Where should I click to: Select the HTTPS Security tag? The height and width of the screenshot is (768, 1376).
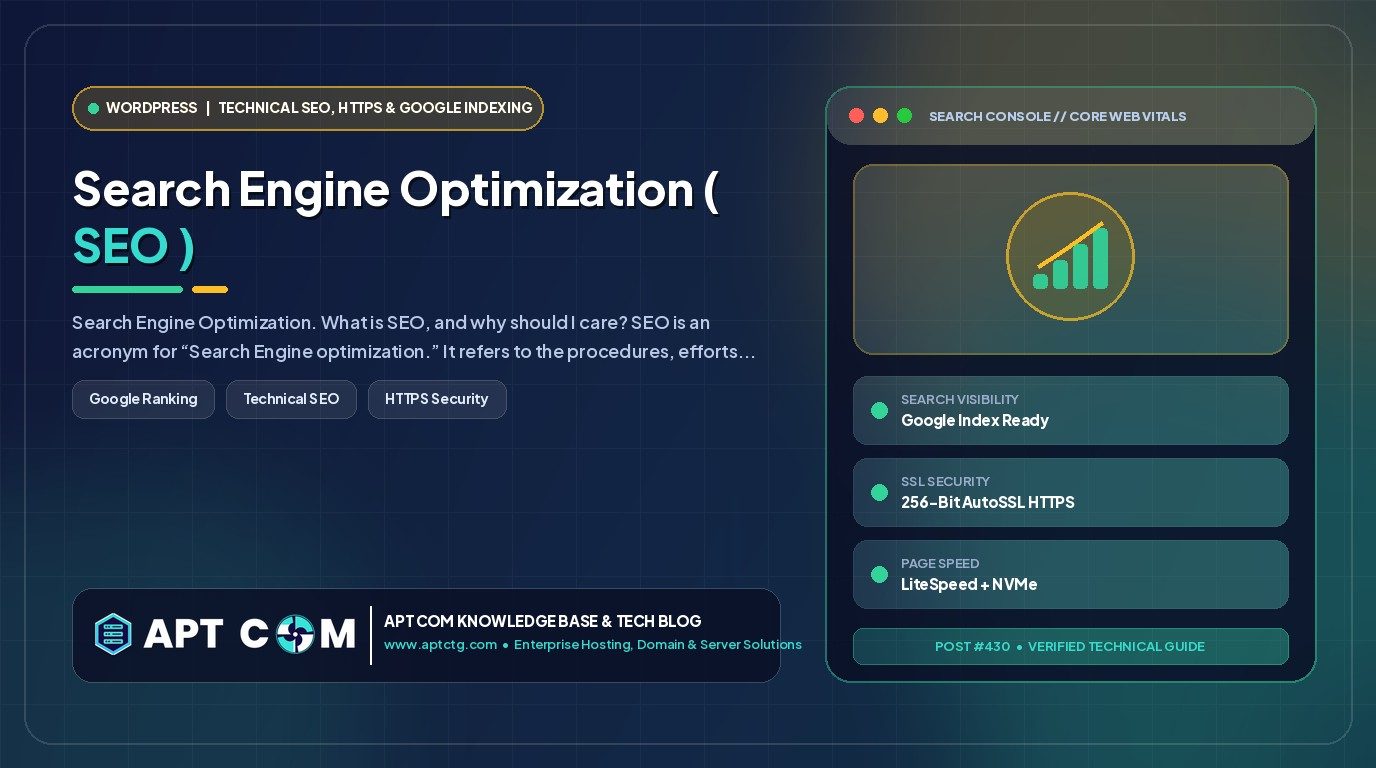pos(437,399)
